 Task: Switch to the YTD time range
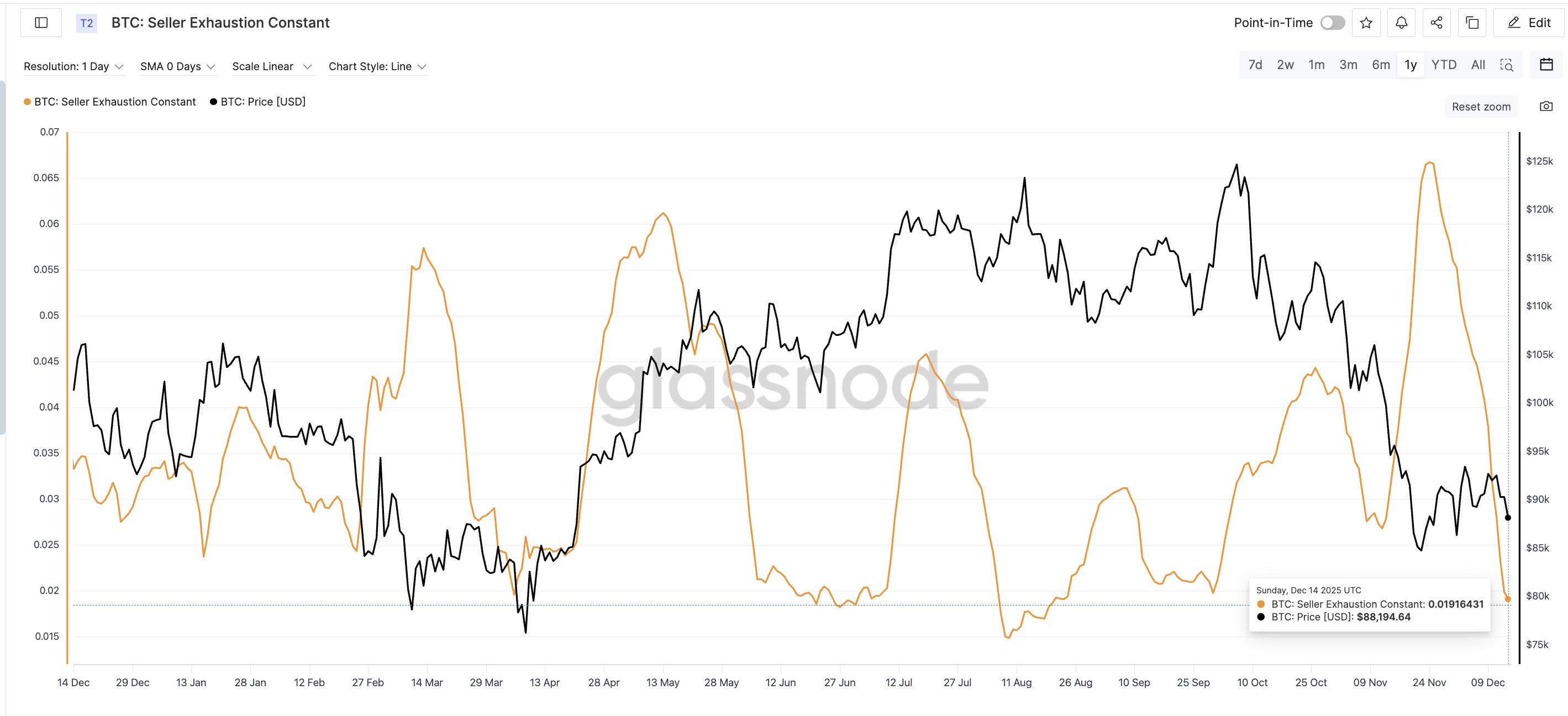click(x=1444, y=64)
